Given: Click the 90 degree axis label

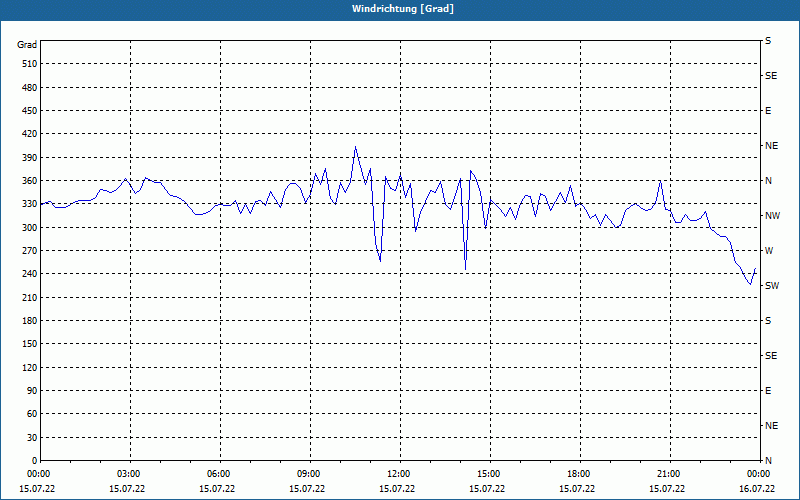Looking at the screenshot, I should coord(32,391).
